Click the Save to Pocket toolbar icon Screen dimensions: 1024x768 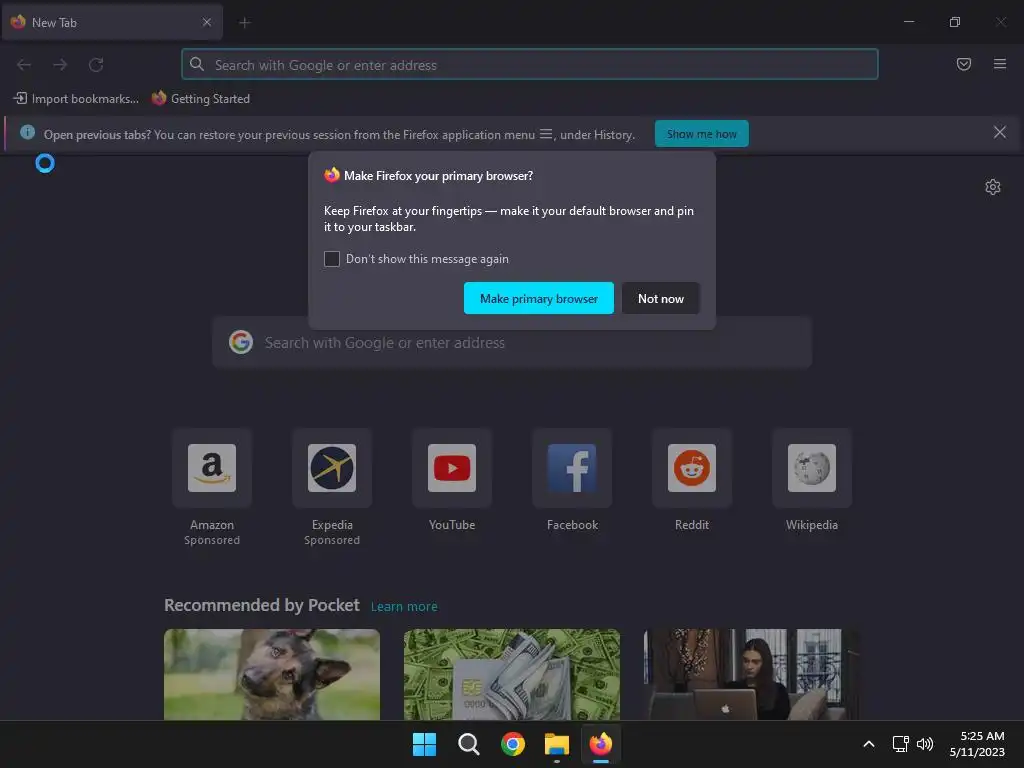[x=963, y=64]
